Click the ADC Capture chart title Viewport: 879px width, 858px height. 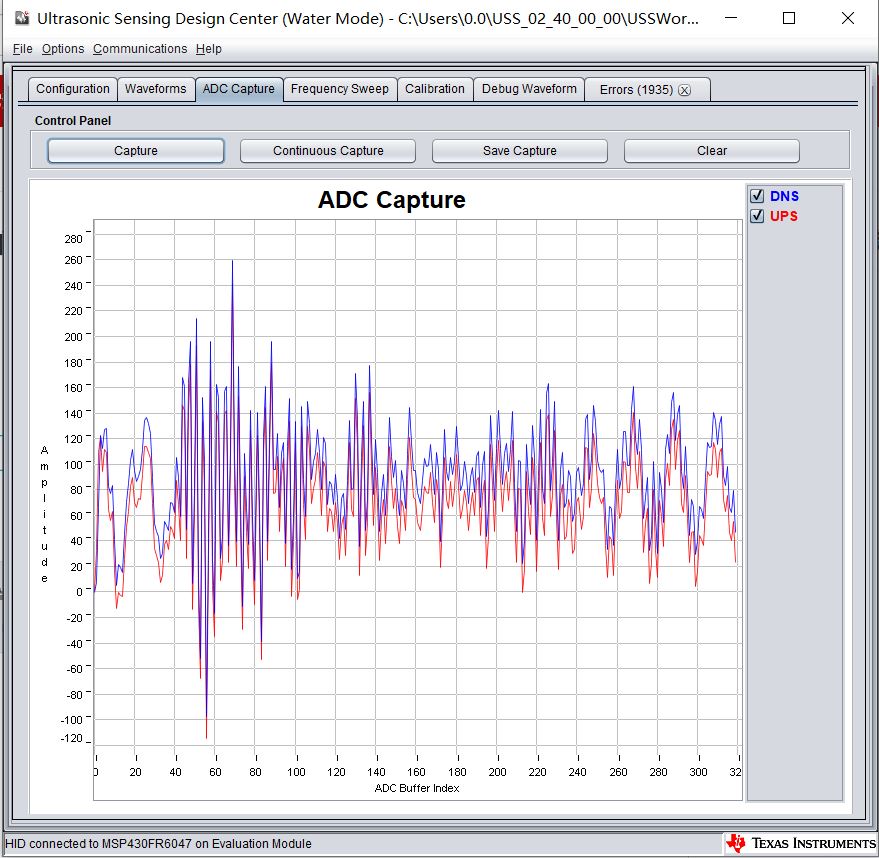click(392, 200)
